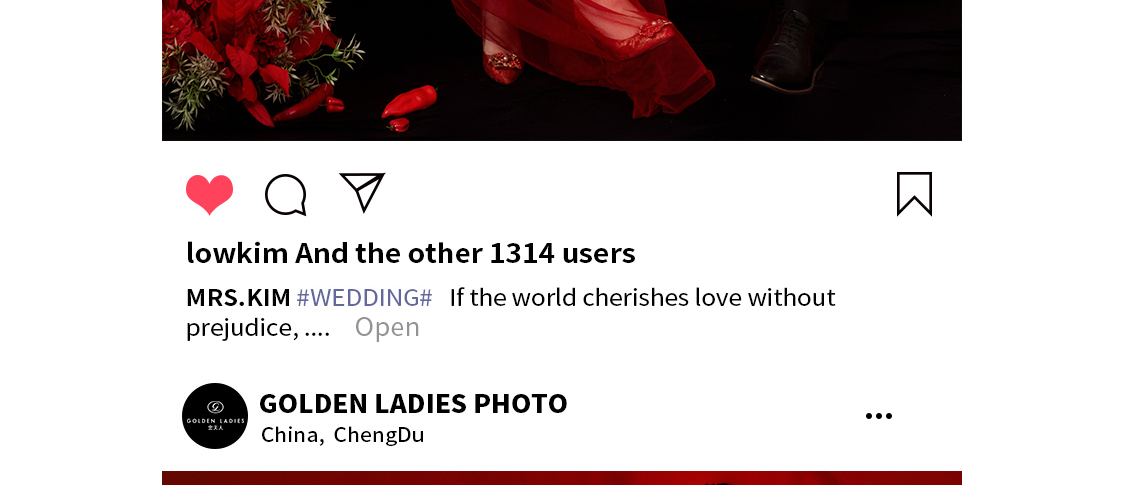Tap the red veil dress area in the photo
The image size is (1125, 485).
tap(596, 50)
